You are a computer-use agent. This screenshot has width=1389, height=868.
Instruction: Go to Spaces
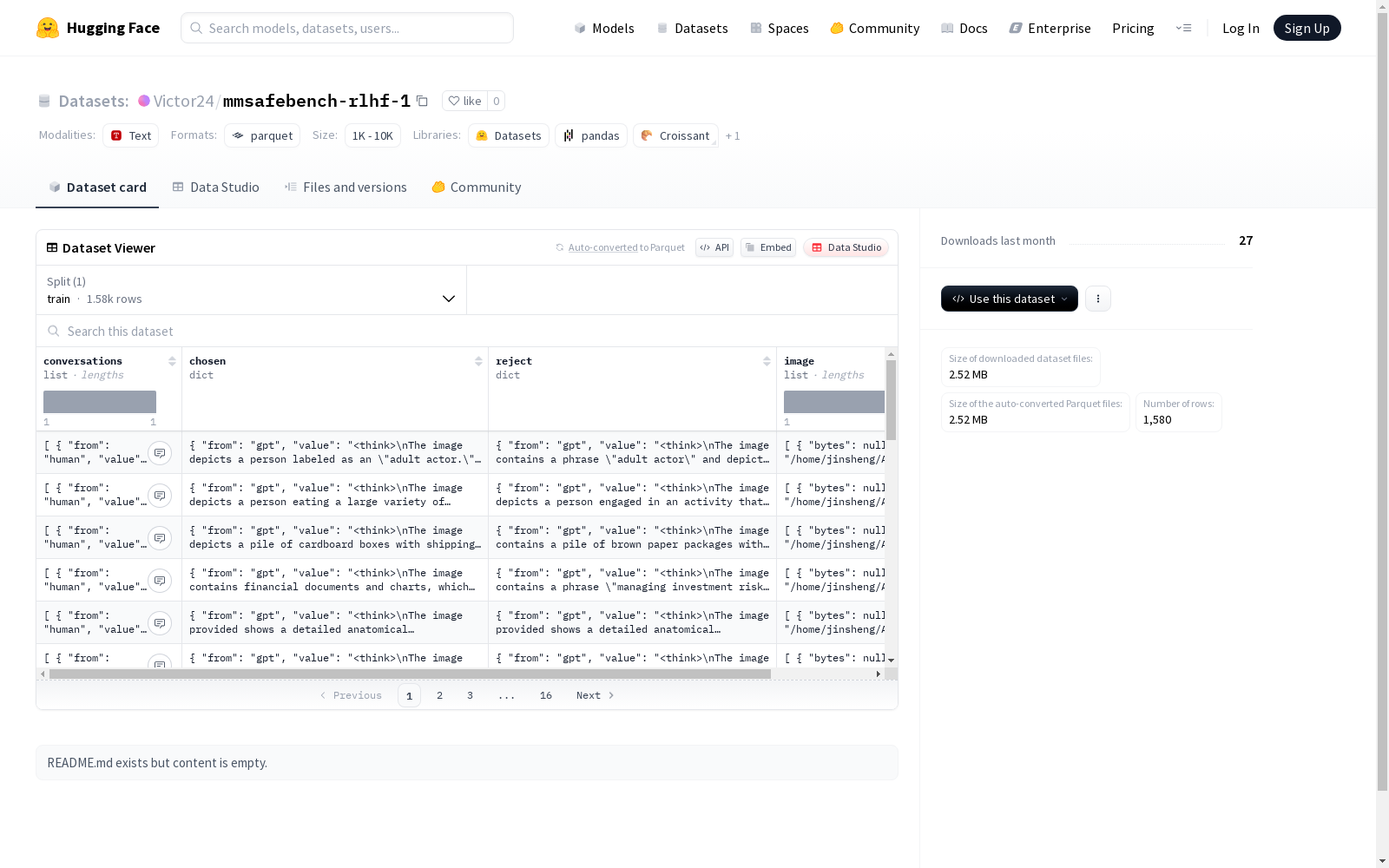coord(780,28)
